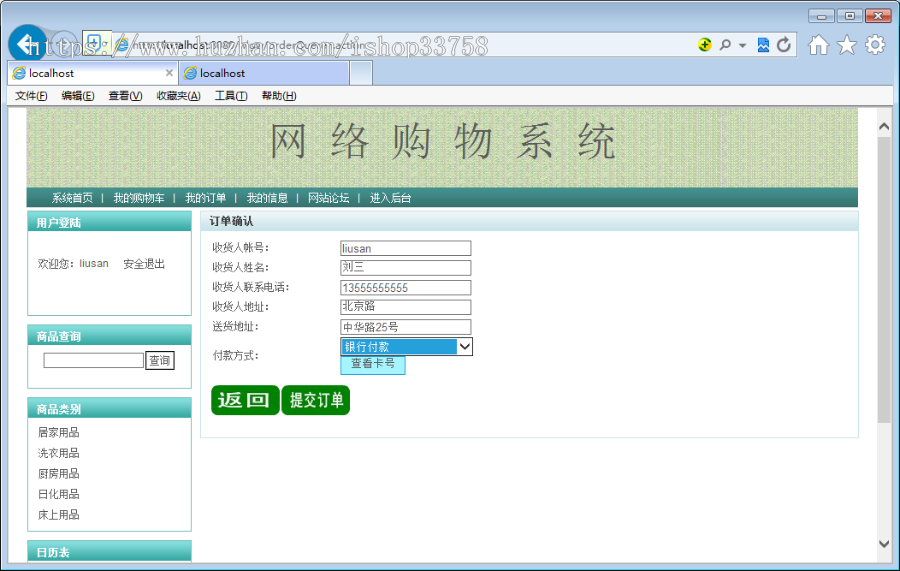
Task: Click the vertical scrollbar thumb
Action: click(x=884, y=280)
